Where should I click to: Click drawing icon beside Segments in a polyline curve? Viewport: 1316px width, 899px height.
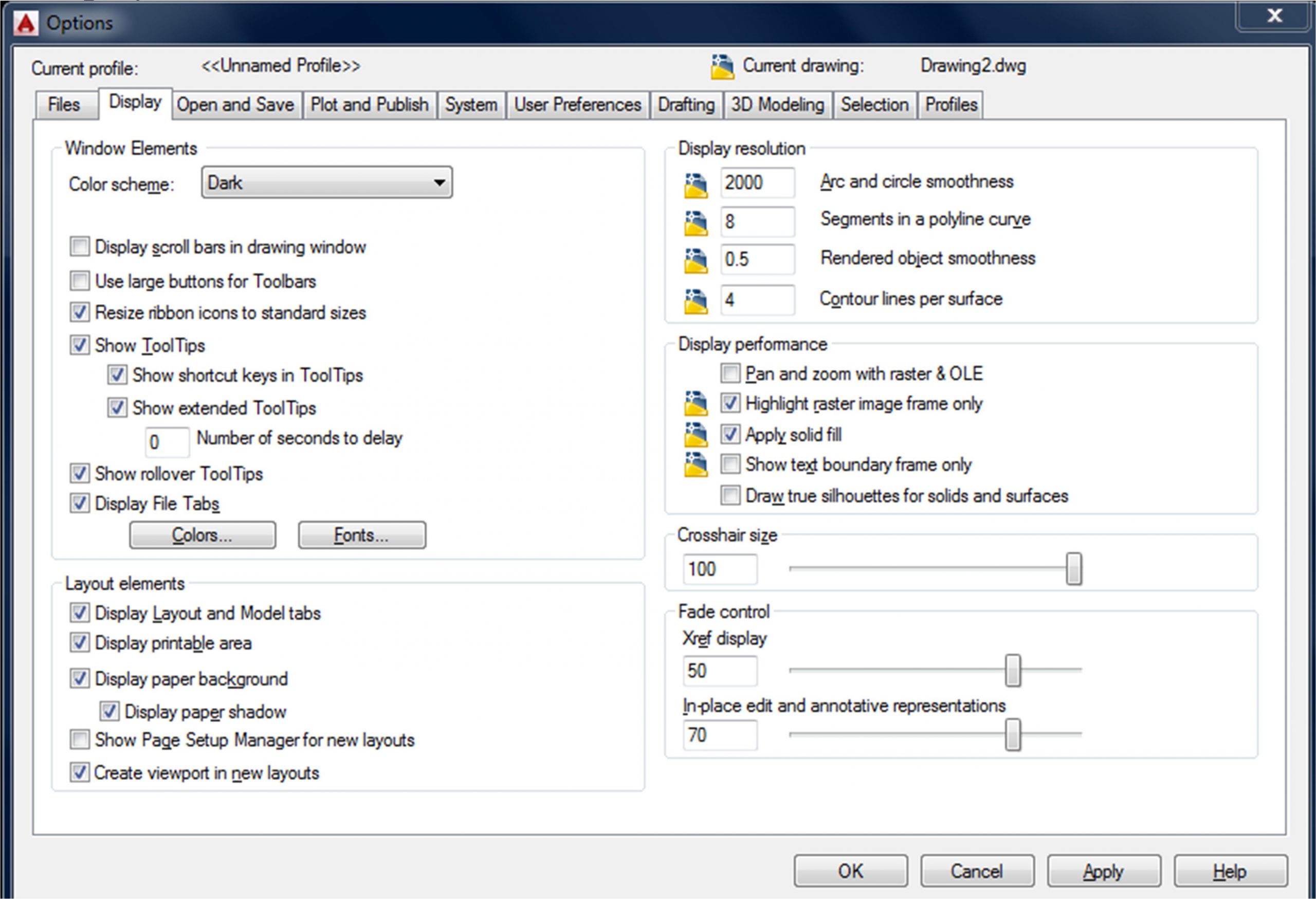click(x=696, y=223)
